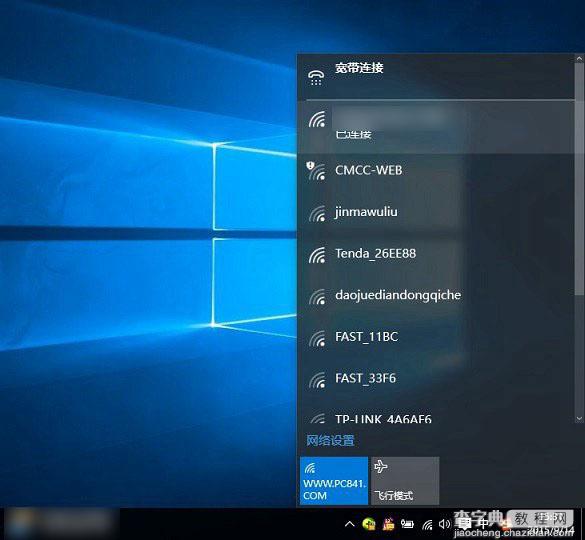
Task: Select the daojuediandongqiche network
Action: [x=436, y=296]
